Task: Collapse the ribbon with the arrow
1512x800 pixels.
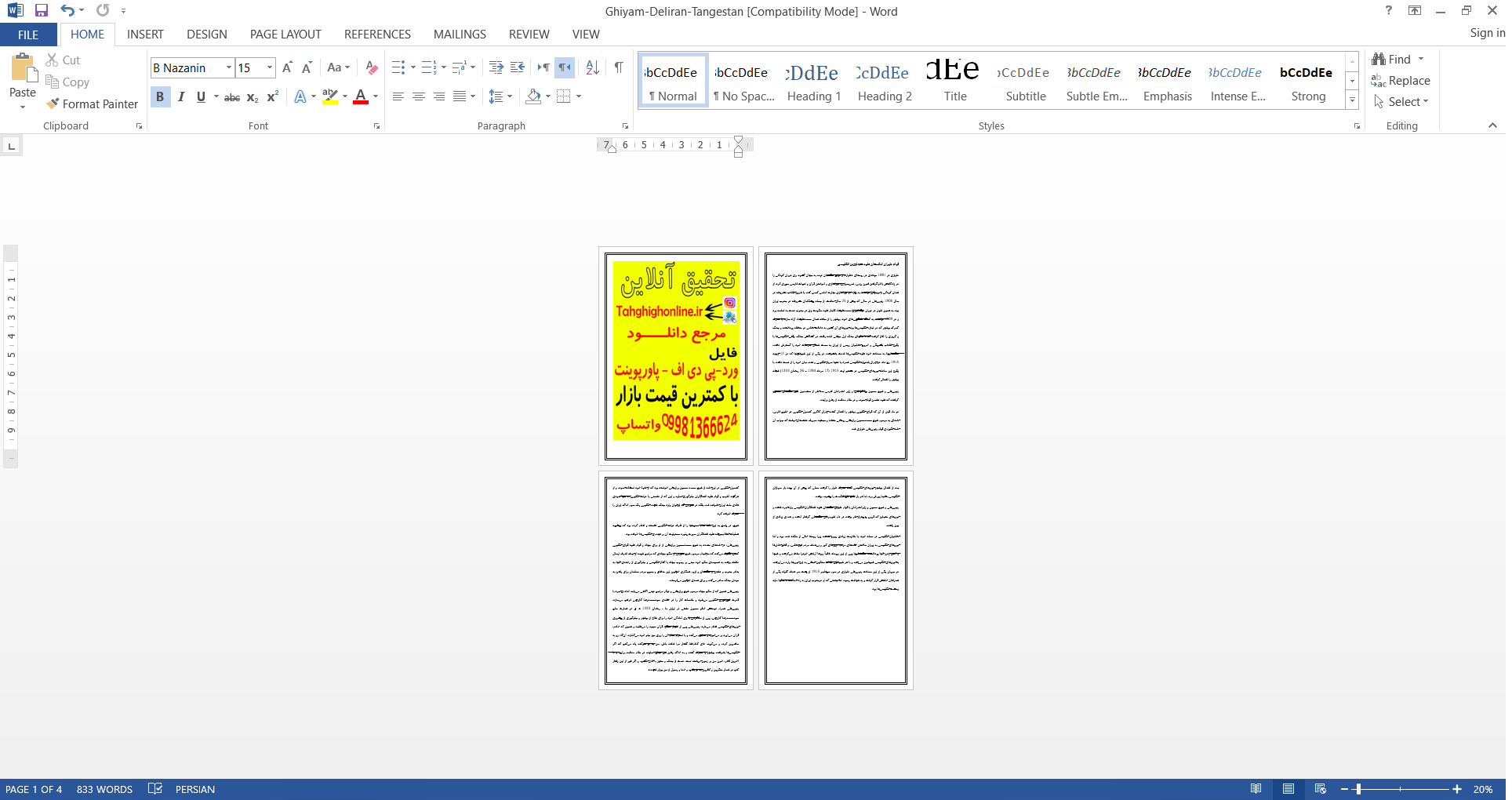Action: 1492,125
